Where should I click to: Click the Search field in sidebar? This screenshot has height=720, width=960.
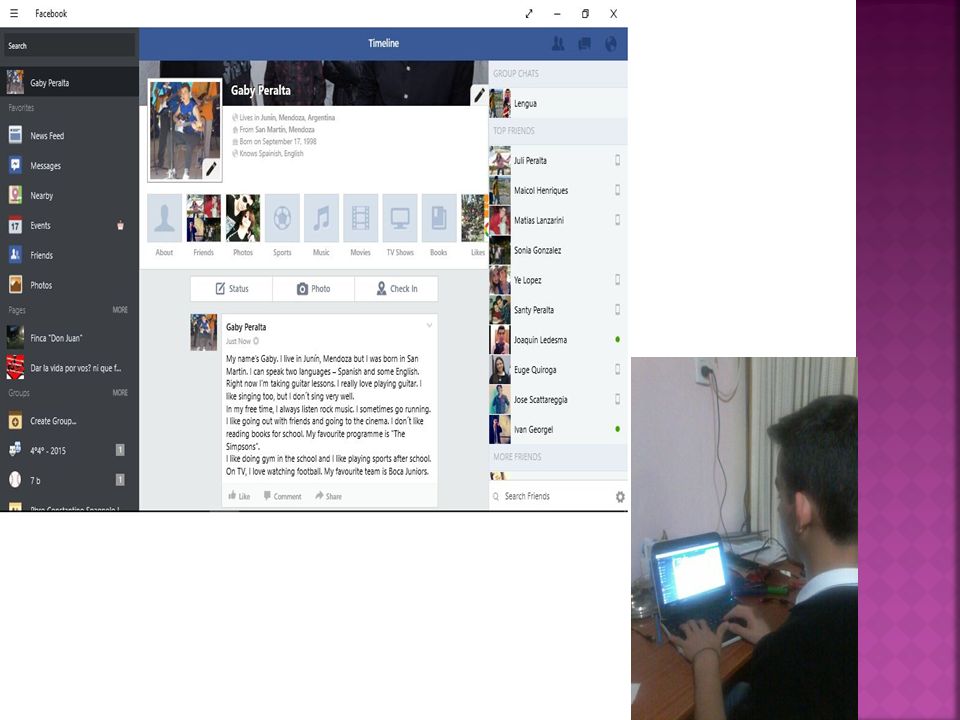69,45
